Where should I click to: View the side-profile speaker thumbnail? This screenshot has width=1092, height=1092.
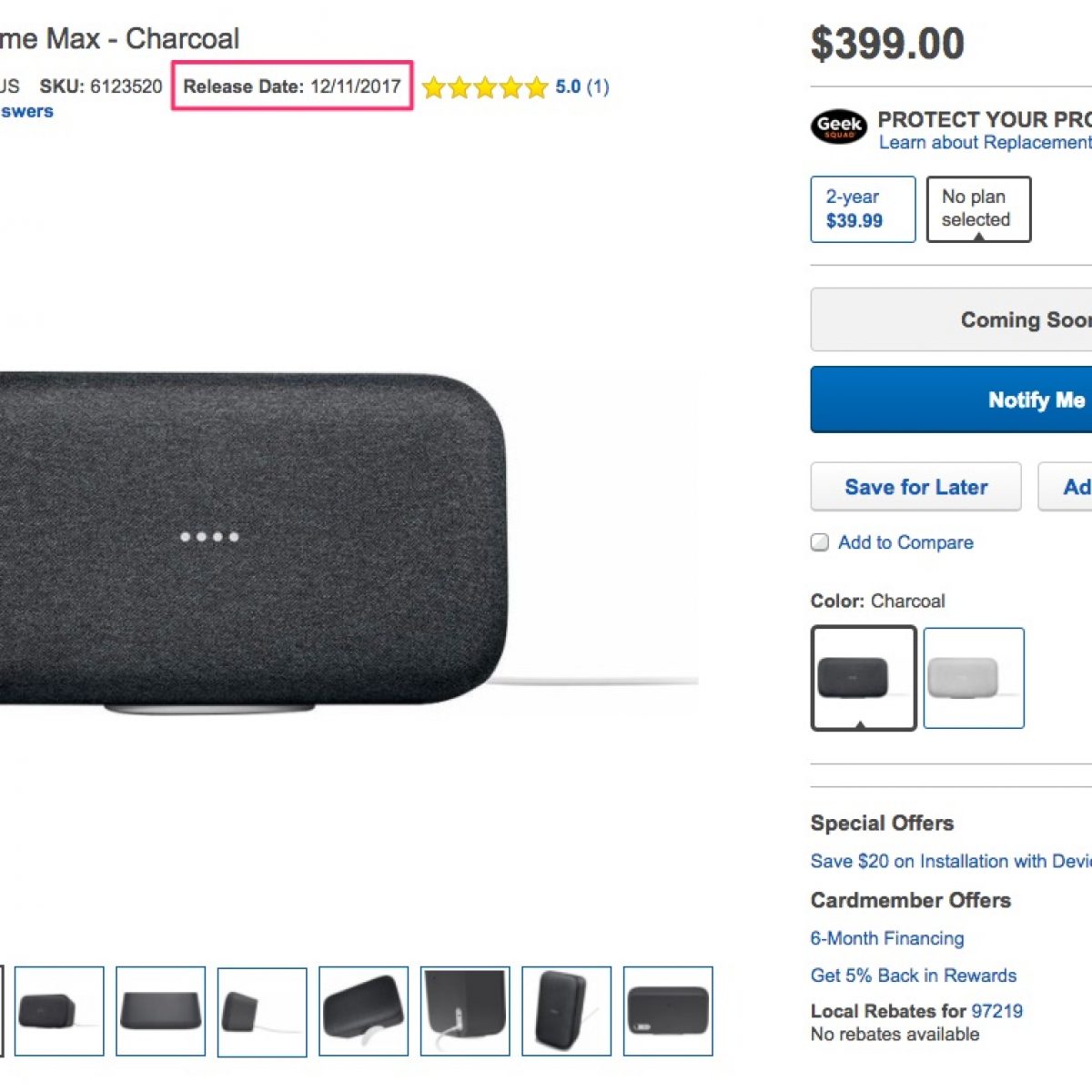(262, 1011)
